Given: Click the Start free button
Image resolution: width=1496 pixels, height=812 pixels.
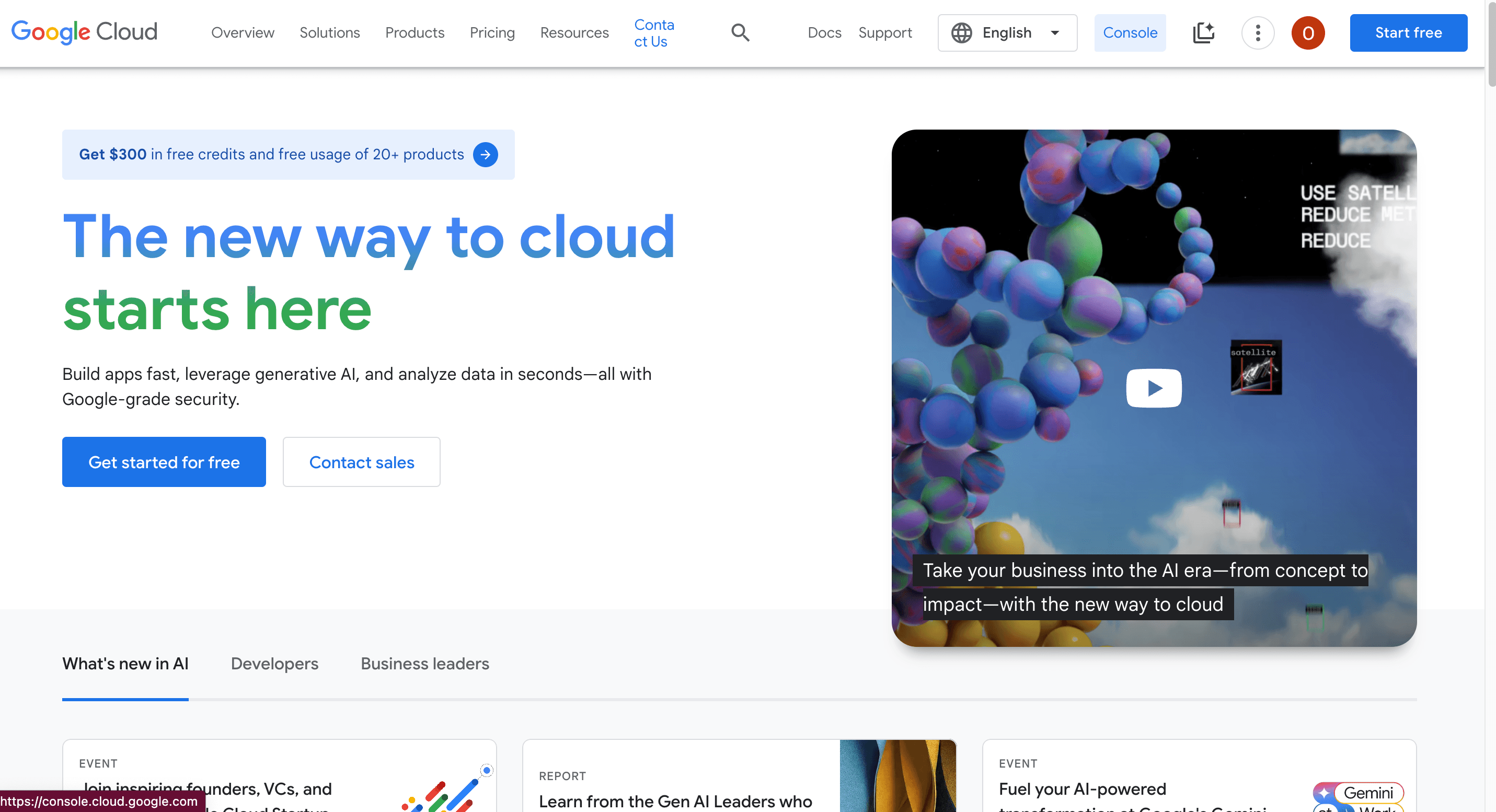Looking at the screenshot, I should pyautogui.click(x=1408, y=33).
